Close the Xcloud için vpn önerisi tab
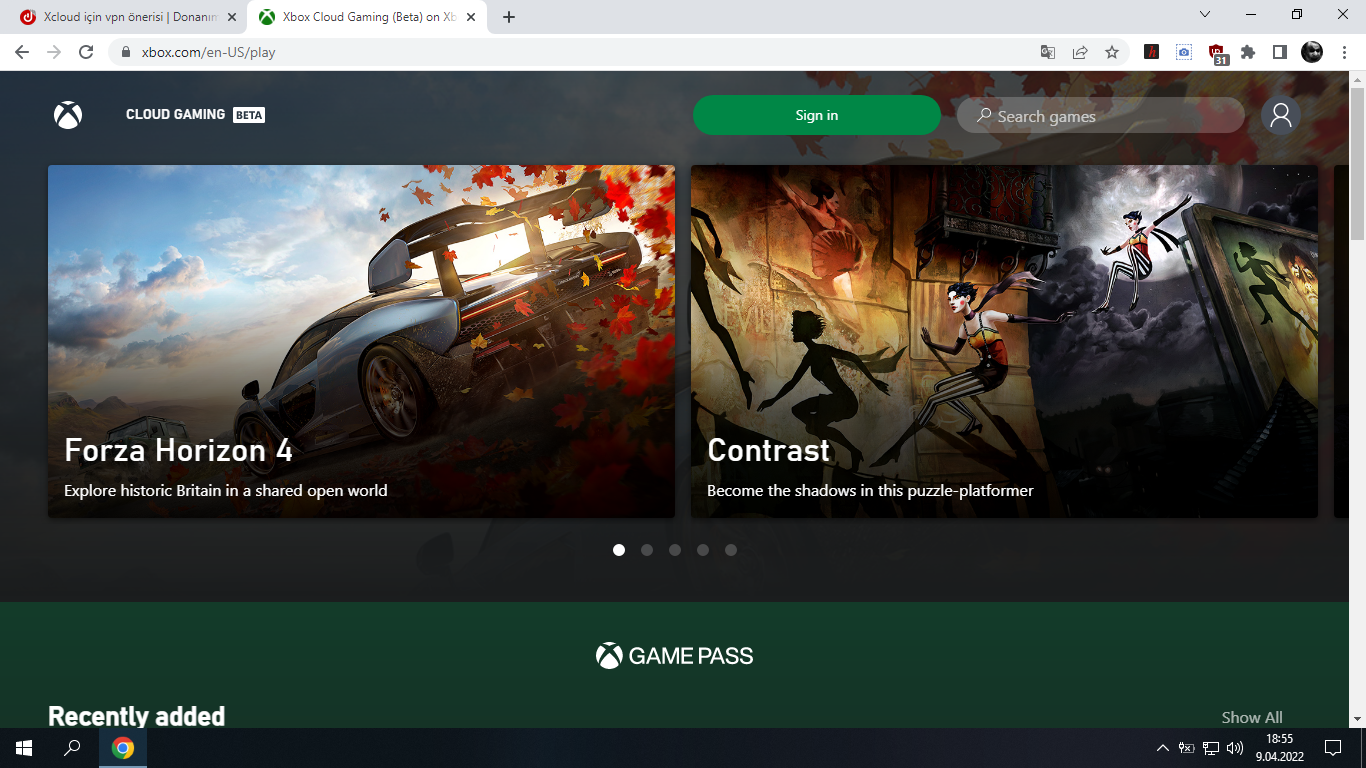The height and width of the screenshot is (768, 1366). point(232,17)
